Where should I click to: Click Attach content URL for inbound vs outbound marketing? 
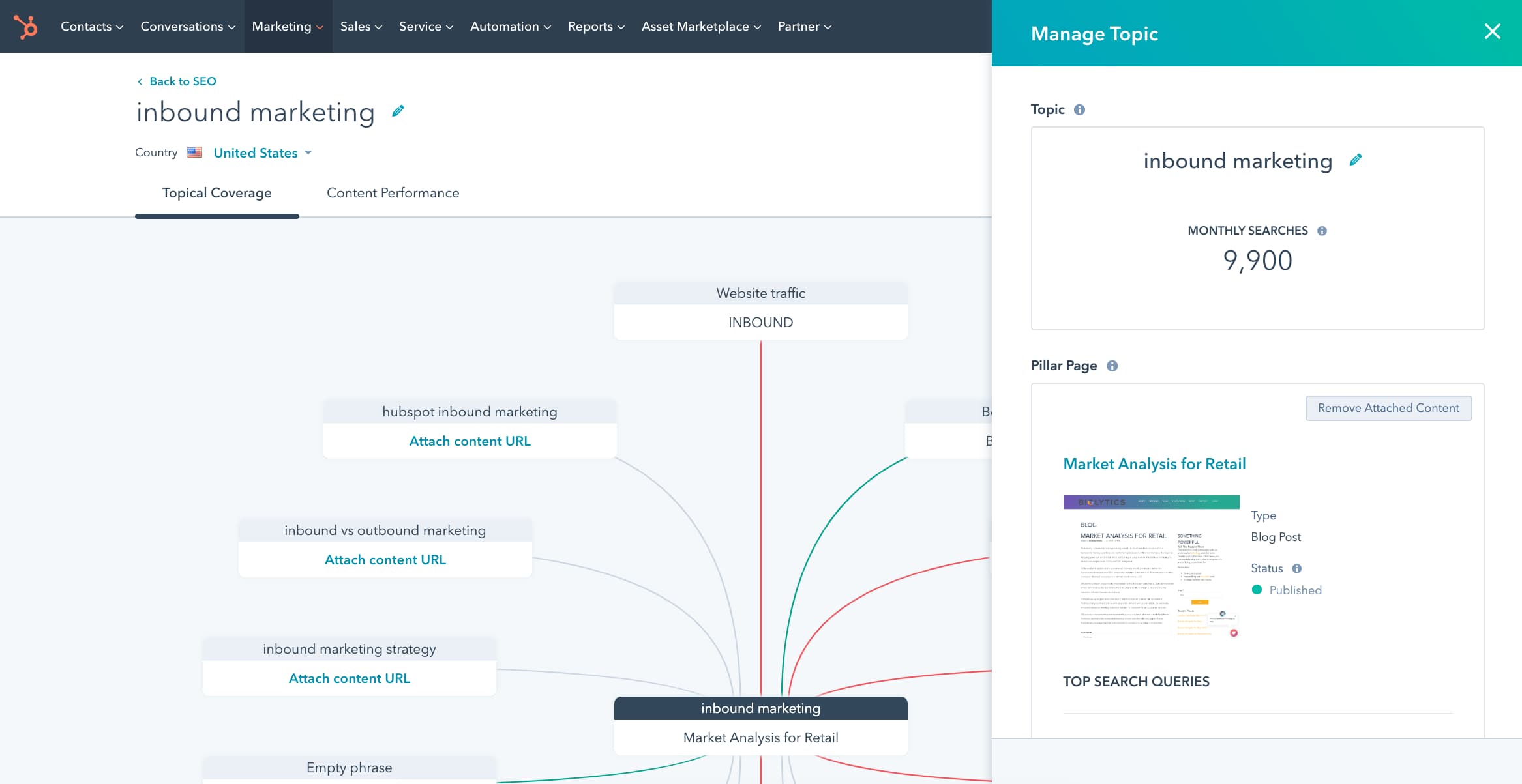(384, 559)
